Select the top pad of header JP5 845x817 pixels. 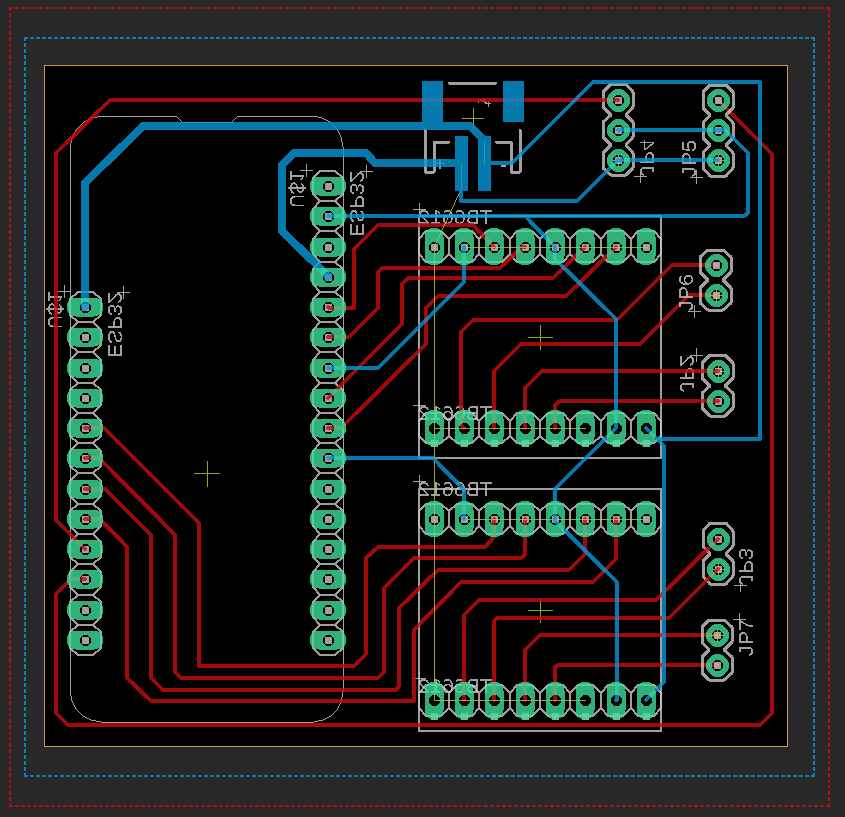[717, 100]
